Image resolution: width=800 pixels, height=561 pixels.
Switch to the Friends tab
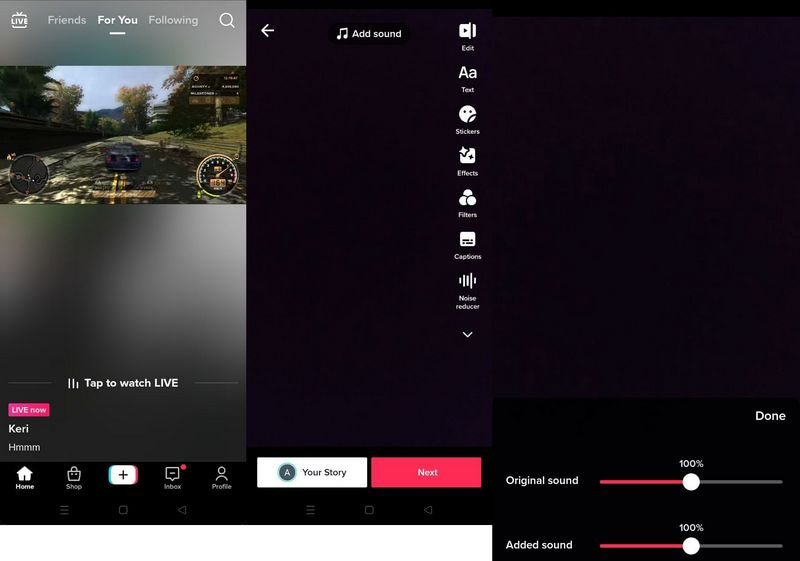(x=67, y=20)
